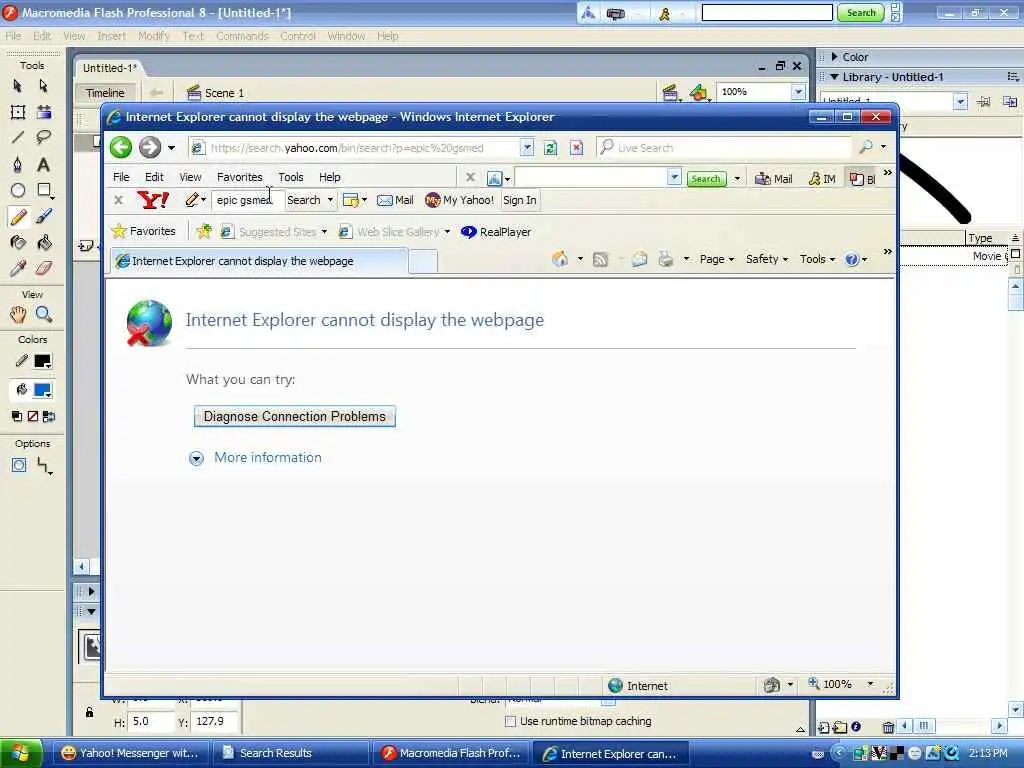Click the Flash Timeline toggle button

[105, 93]
